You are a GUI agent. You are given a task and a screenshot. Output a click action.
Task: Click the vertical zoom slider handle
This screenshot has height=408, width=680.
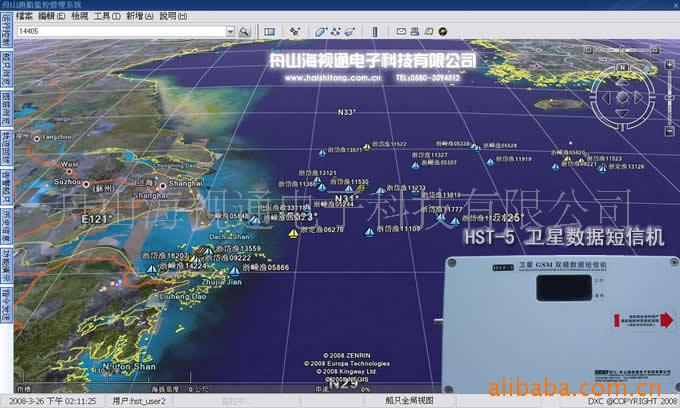669,98
